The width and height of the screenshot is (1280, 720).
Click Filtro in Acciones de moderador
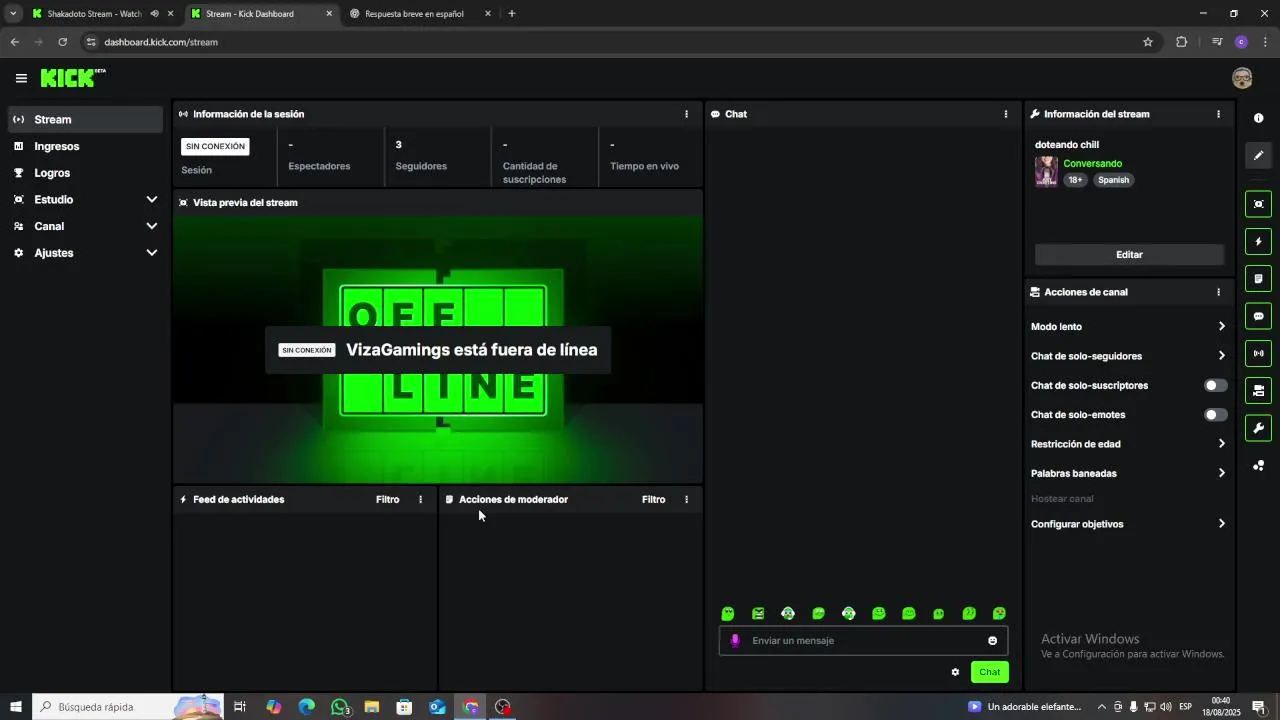point(654,499)
